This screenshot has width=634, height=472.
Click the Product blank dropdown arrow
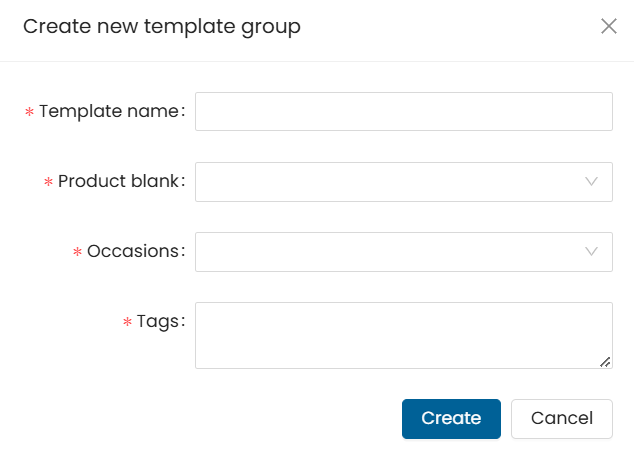click(x=592, y=181)
